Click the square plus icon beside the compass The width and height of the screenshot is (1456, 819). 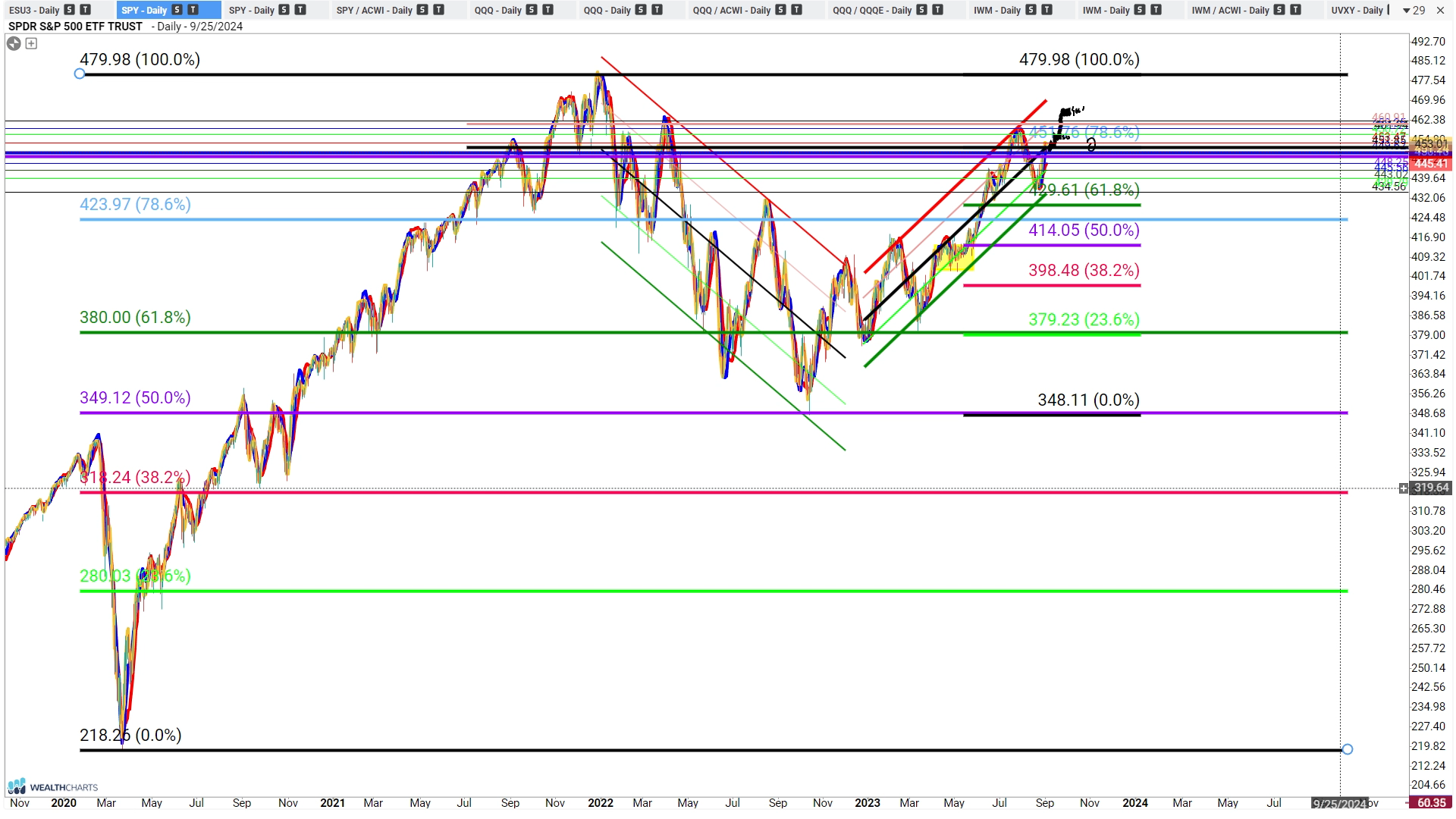tap(31, 43)
